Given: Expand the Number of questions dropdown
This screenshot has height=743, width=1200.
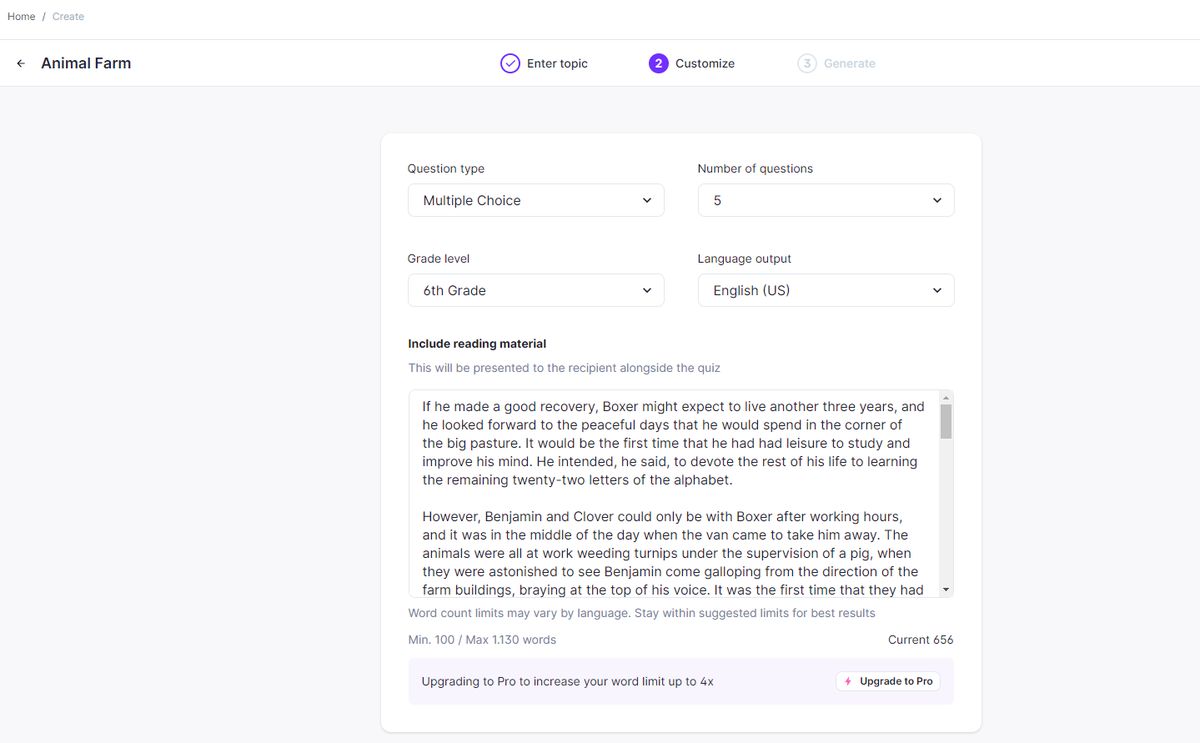Looking at the screenshot, I should pyautogui.click(x=825, y=200).
